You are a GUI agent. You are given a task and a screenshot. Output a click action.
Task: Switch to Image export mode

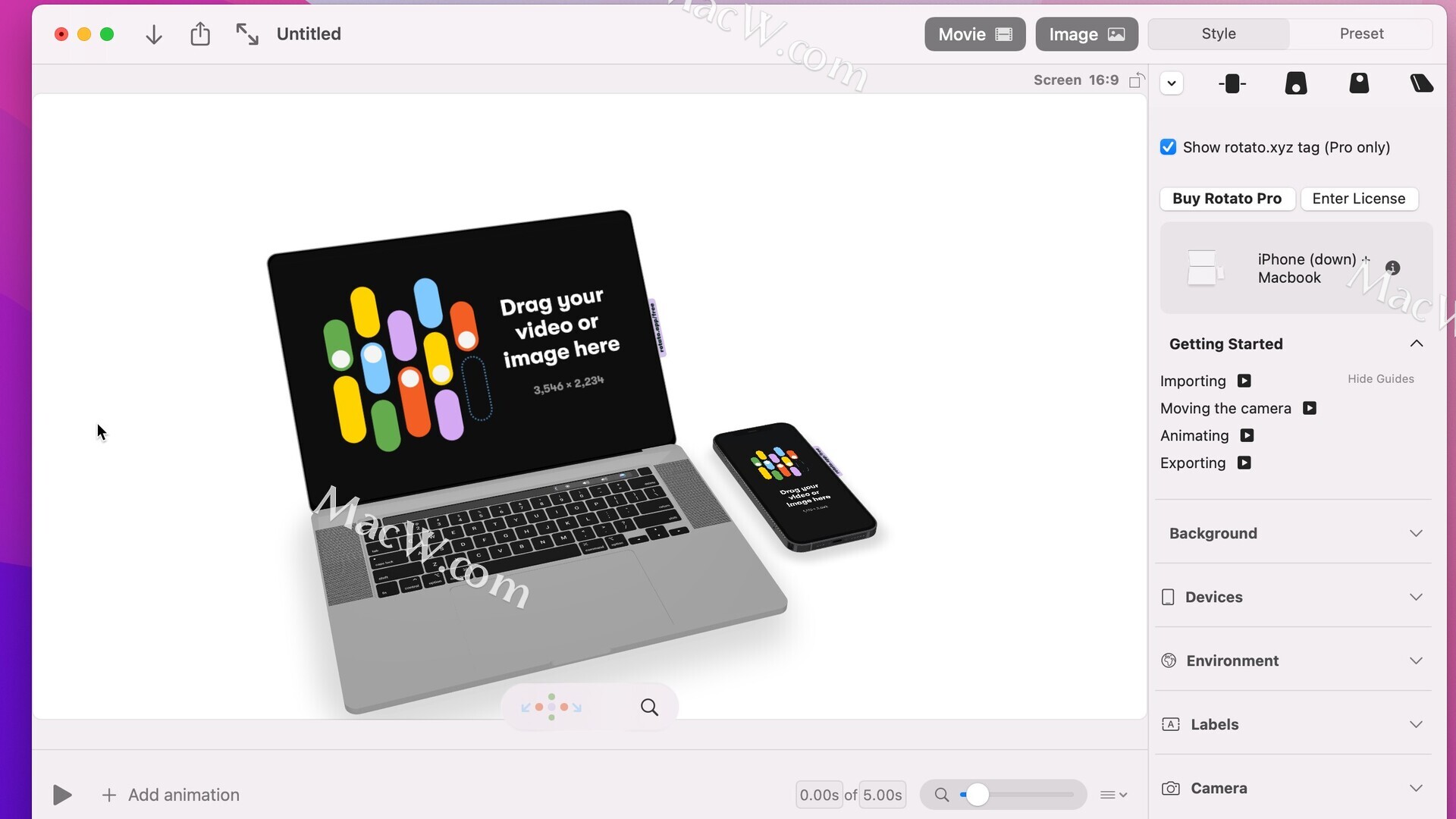[1086, 33]
